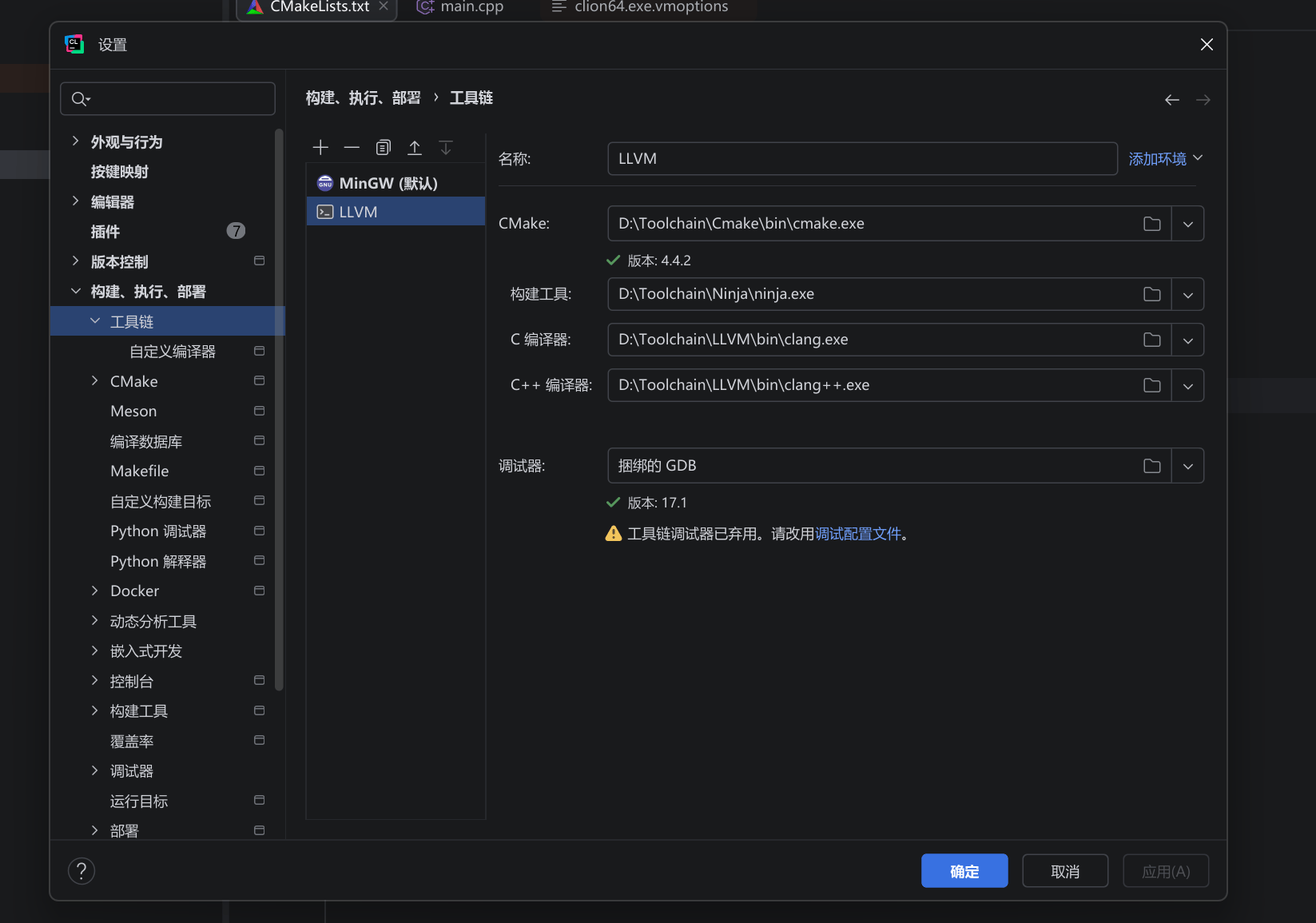This screenshot has width=1316, height=923.
Task: Open 编译数据库 settings page
Action: 146,441
